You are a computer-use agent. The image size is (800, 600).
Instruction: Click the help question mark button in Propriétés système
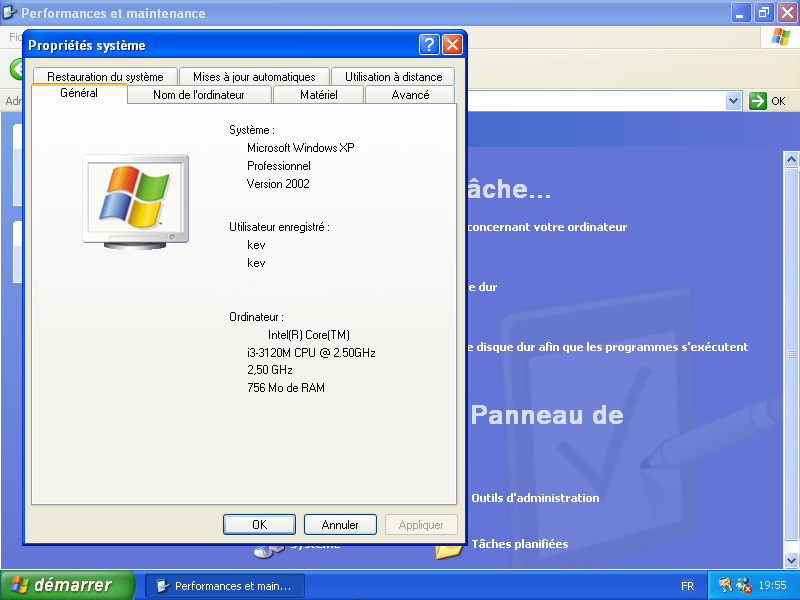429,45
